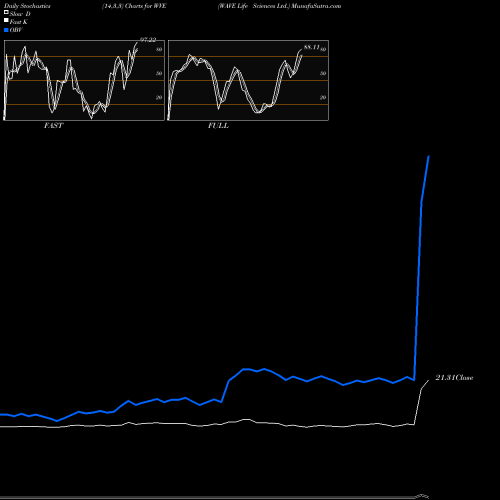Click the 'Daily Stochastics' title text
Image resolution: width=500 pixels, height=500 pixels.
[27, 6]
